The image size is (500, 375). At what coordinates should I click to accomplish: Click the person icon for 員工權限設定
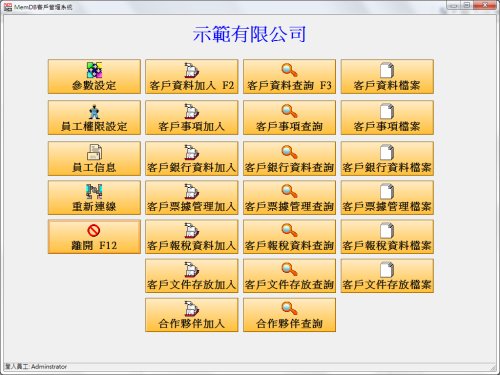(x=94, y=112)
